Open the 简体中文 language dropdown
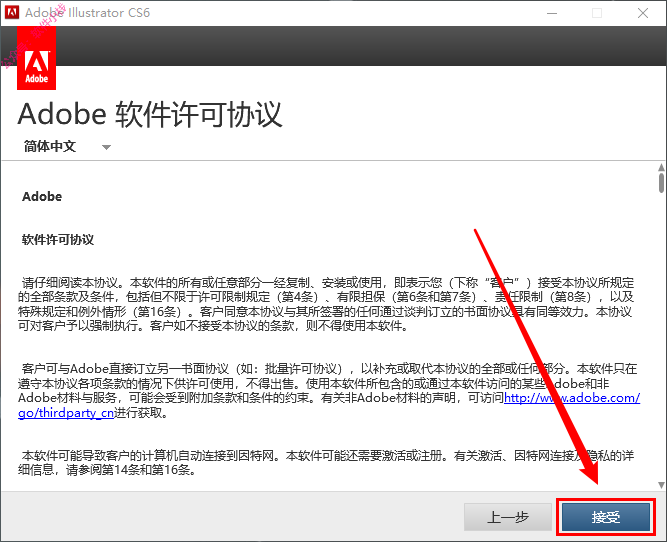The height and width of the screenshot is (542, 667). pos(67,146)
